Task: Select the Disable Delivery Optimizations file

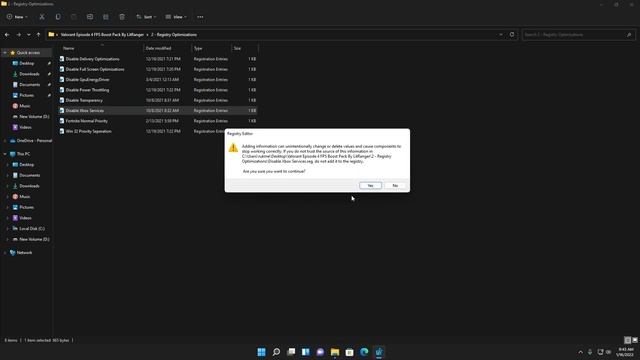Action: [157, 59]
